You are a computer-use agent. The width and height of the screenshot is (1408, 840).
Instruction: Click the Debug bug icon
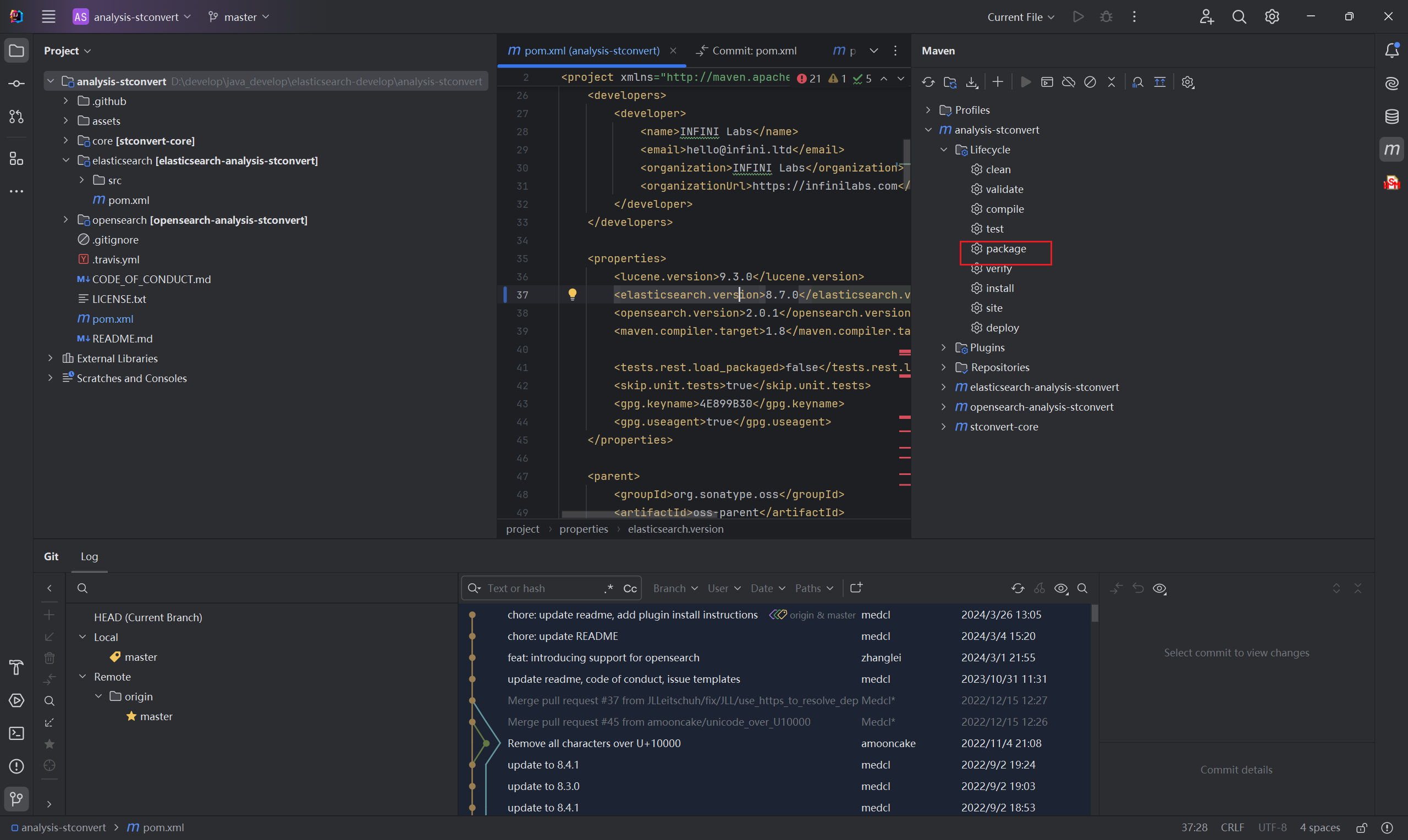[1105, 17]
